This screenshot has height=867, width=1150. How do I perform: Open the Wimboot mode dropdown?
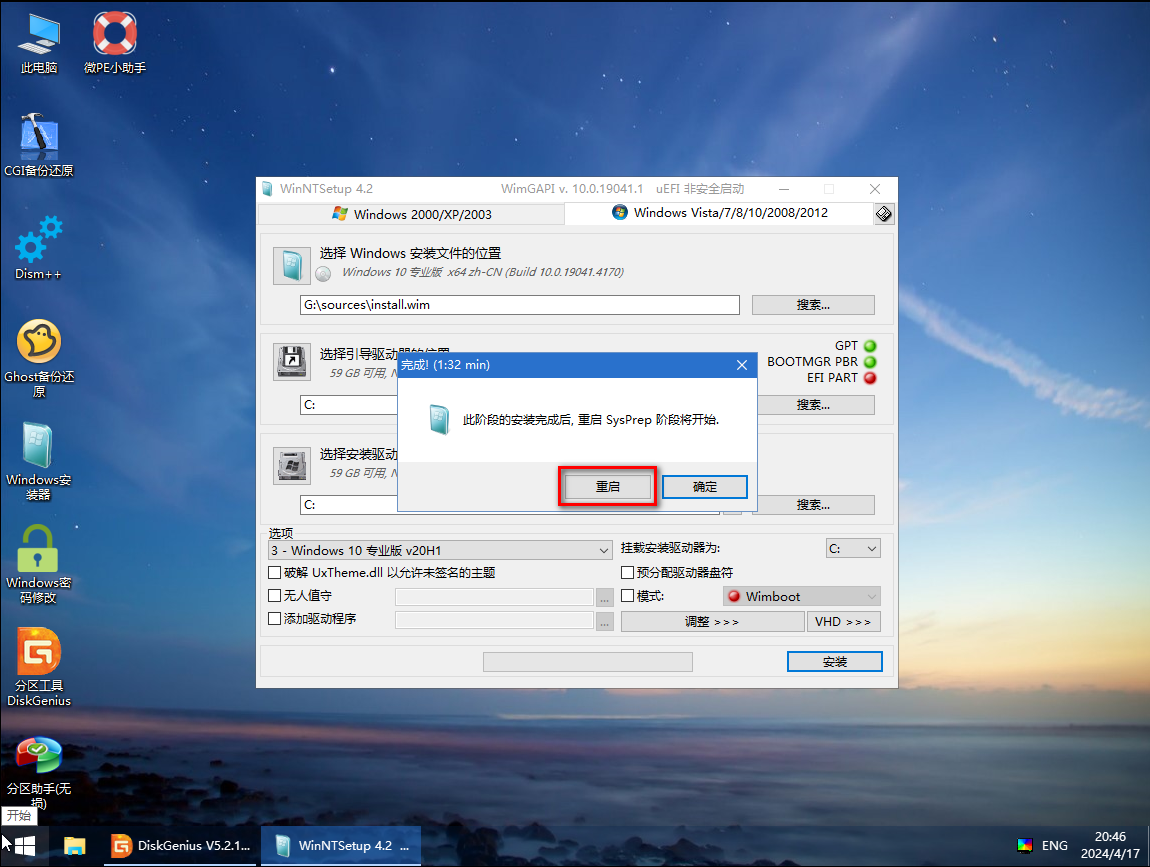pos(802,596)
